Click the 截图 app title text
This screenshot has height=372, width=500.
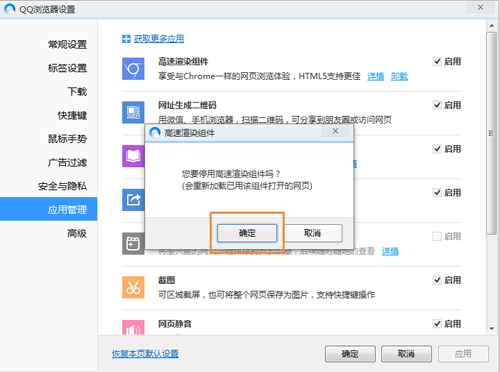tap(166, 280)
